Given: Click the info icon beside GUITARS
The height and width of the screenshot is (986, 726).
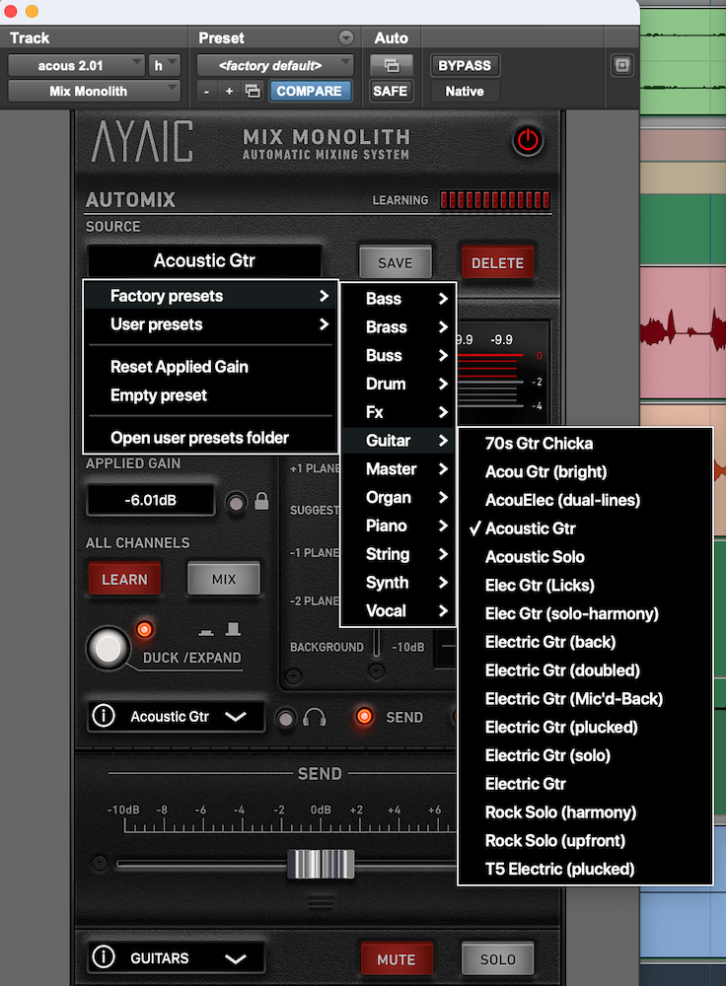Looking at the screenshot, I should (104, 957).
